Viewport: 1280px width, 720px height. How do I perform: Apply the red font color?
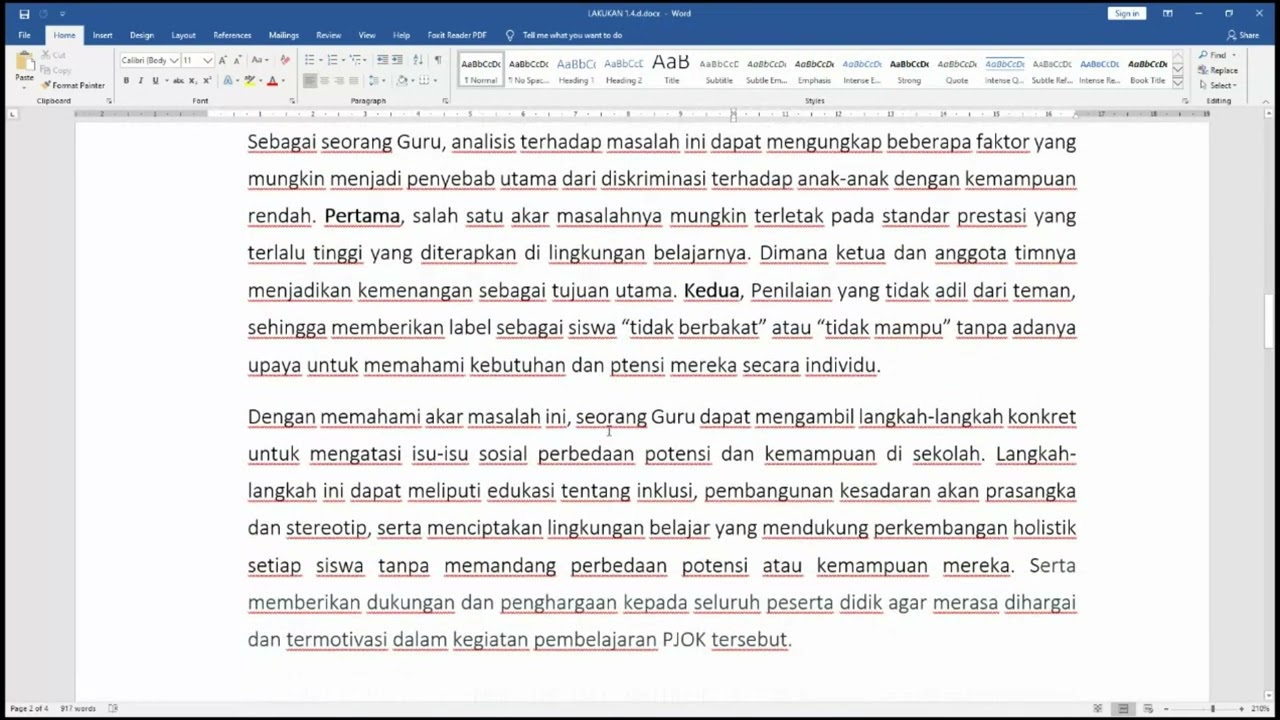coord(271,80)
